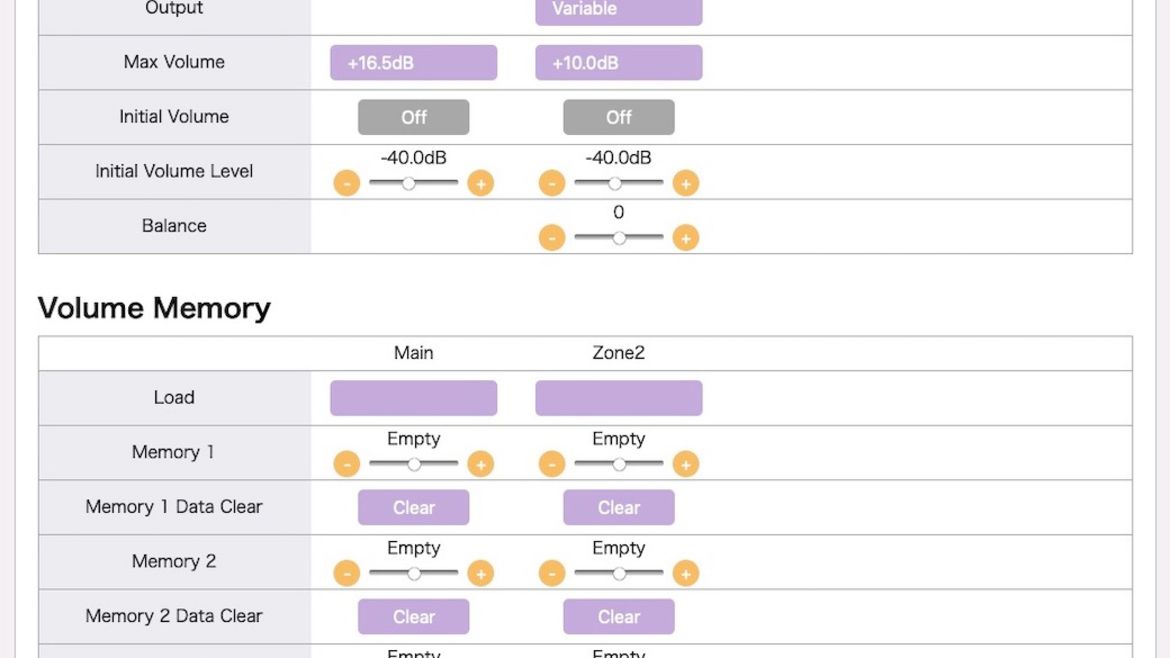Open Zone2 Load memory dropdown
1170x658 pixels.
pos(619,398)
